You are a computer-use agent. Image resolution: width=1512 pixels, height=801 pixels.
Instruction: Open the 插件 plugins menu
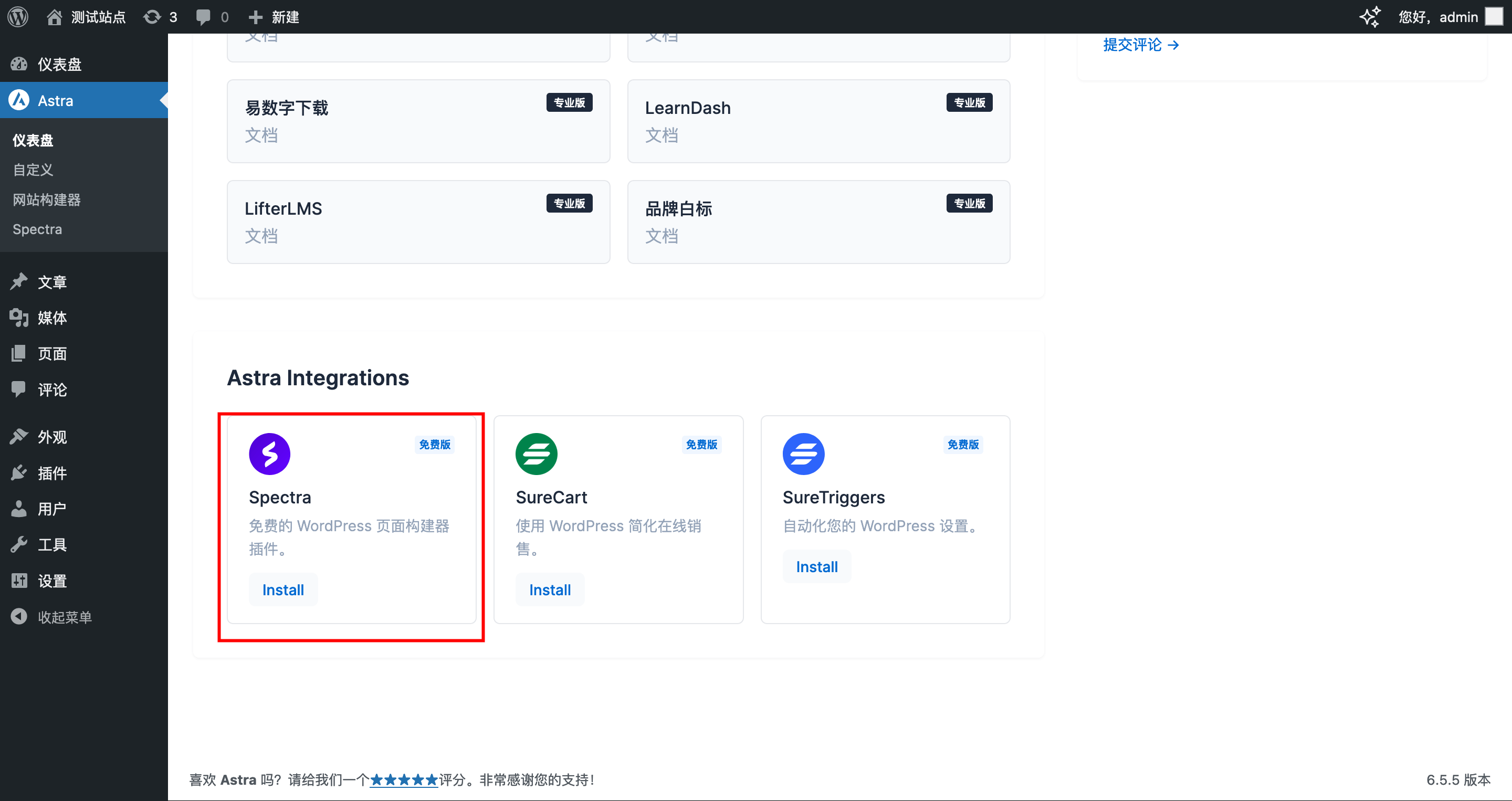point(51,473)
